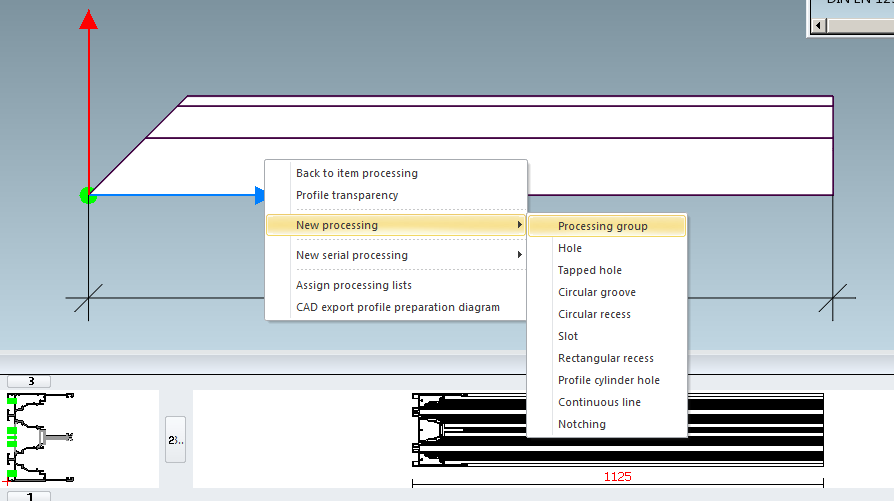Choose Circular recess processing
The width and height of the screenshot is (894, 501).
click(594, 314)
